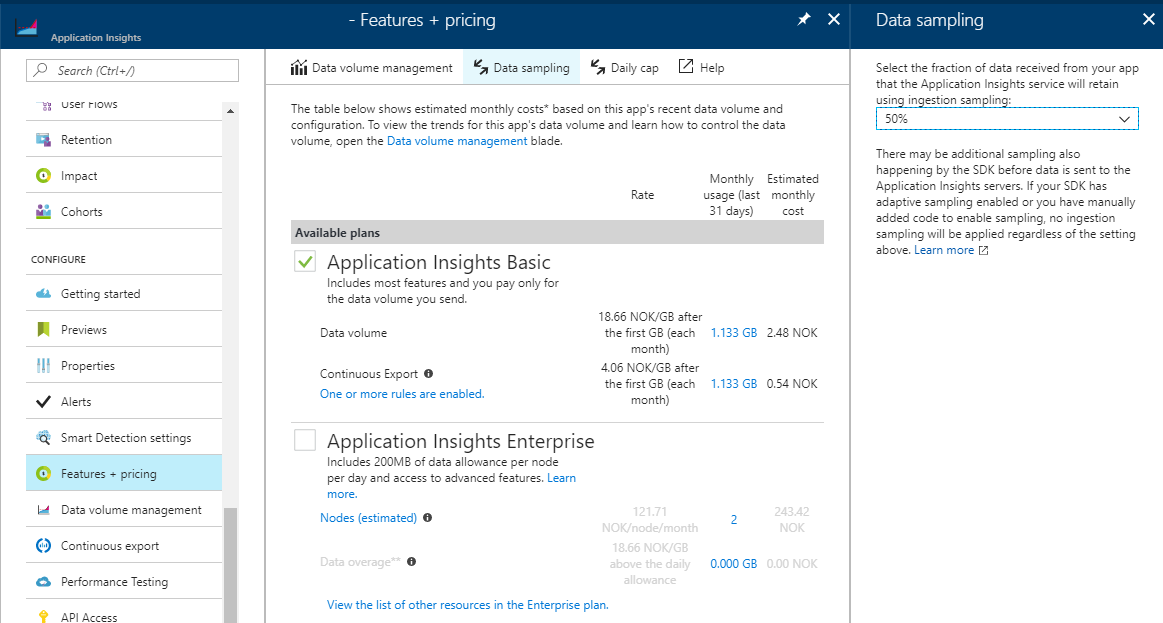1163x623 pixels.
Task: Click the sidebar scrollbar thumb
Action: tap(231, 565)
